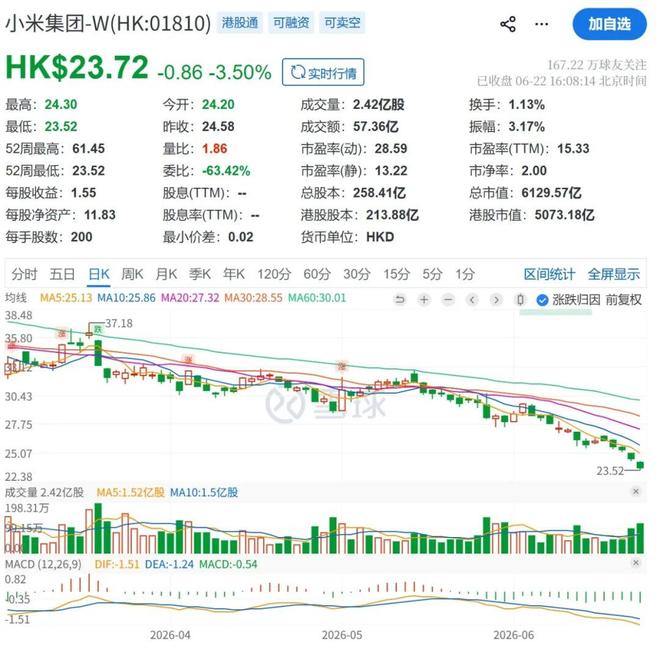The image size is (660, 649).
Task: Click the MA30:28.55 moving average label
Action: [x=253, y=298]
